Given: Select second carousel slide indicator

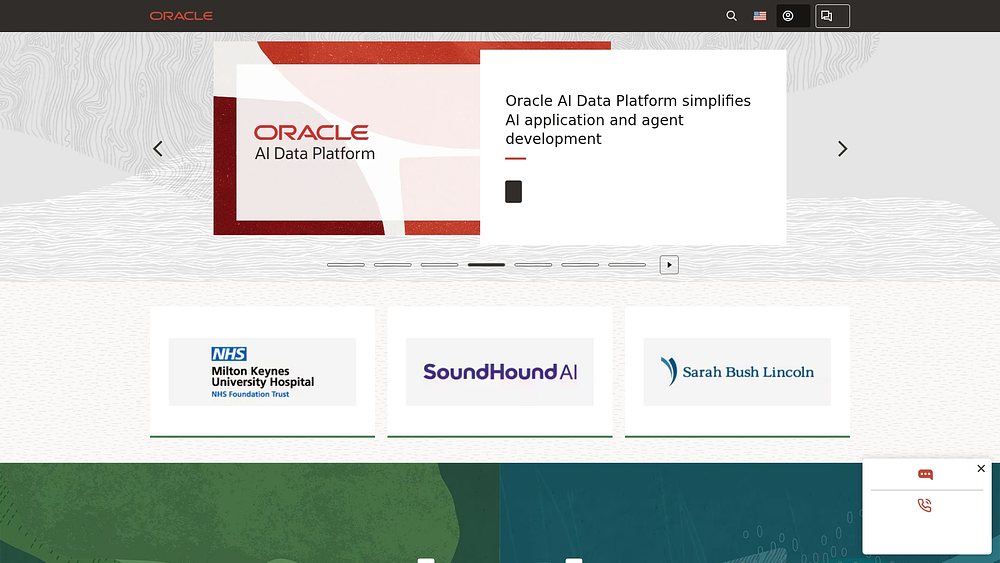Looking at the screenshot, I should [x=393, y=265].
